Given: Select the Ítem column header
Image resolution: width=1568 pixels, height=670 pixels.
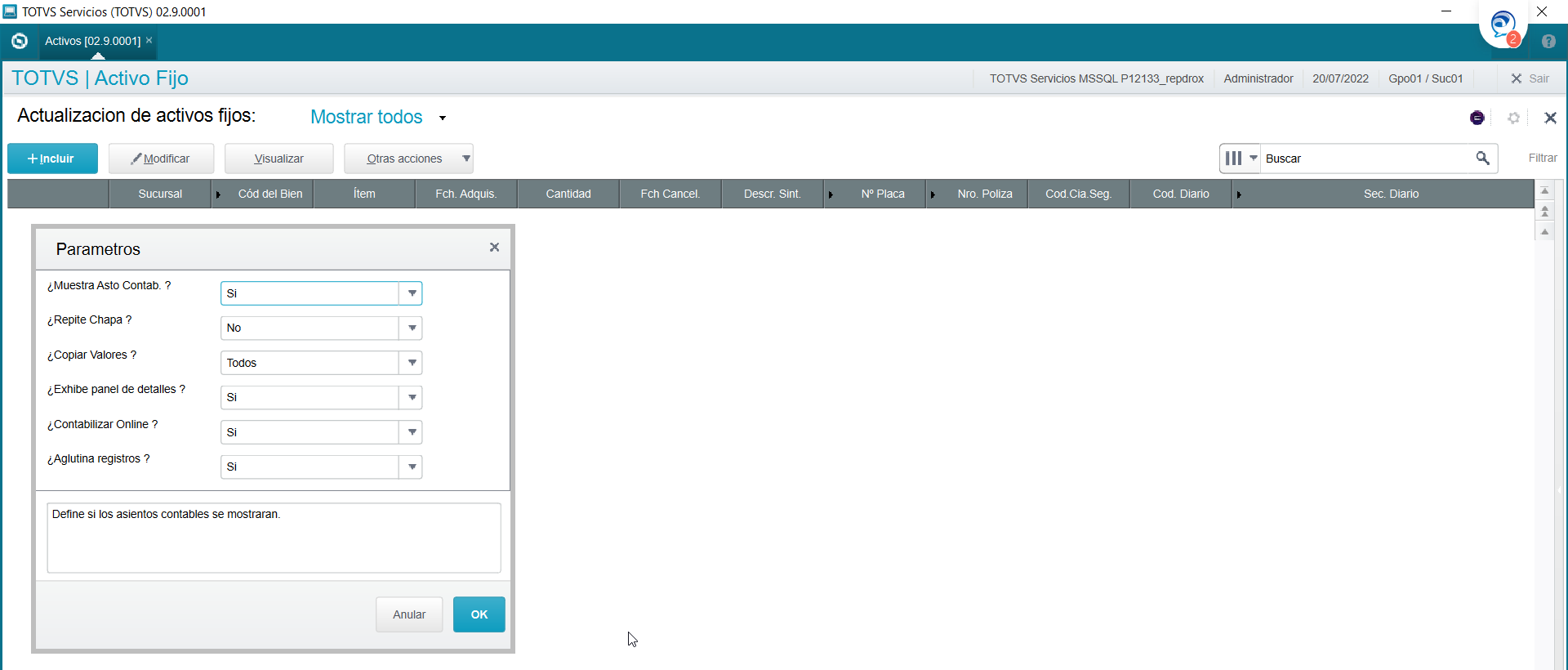Looking at the screenshot, I should [x=364, y=194].
